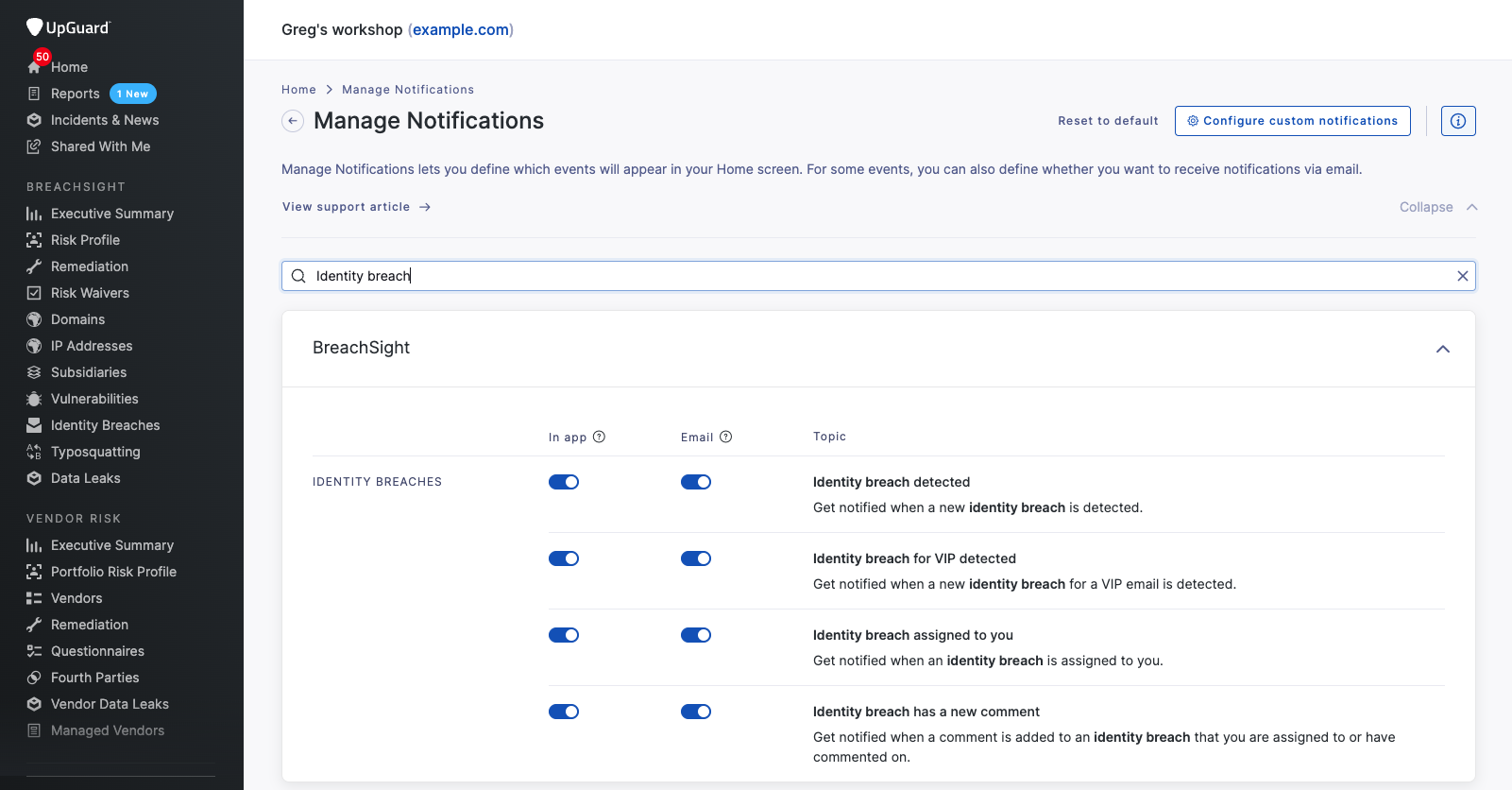This screenshot has height=790, width=1512.
Task: Click the back arrow beside Manage Notifications
Action: [x=293, y=121]
